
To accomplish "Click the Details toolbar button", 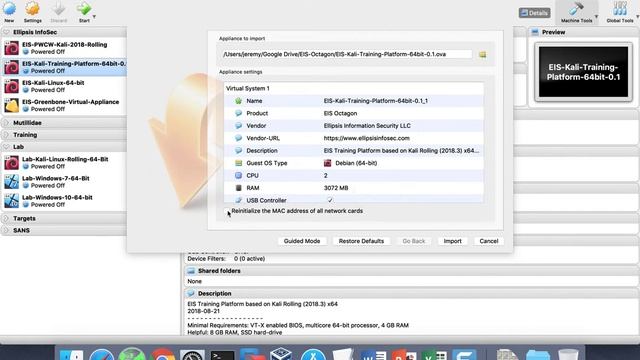I will click(x=534, y=13).
